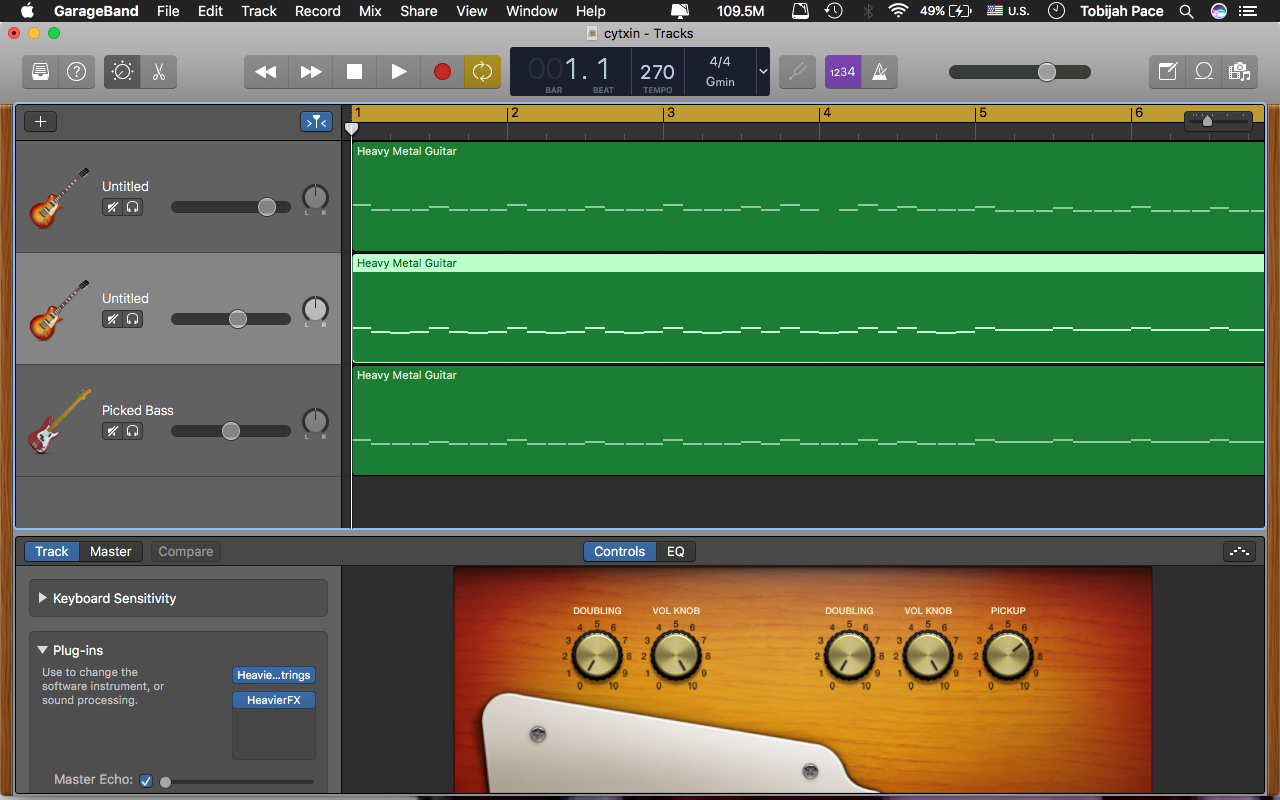Click the 4/4 time signature

tap(720, 62)
